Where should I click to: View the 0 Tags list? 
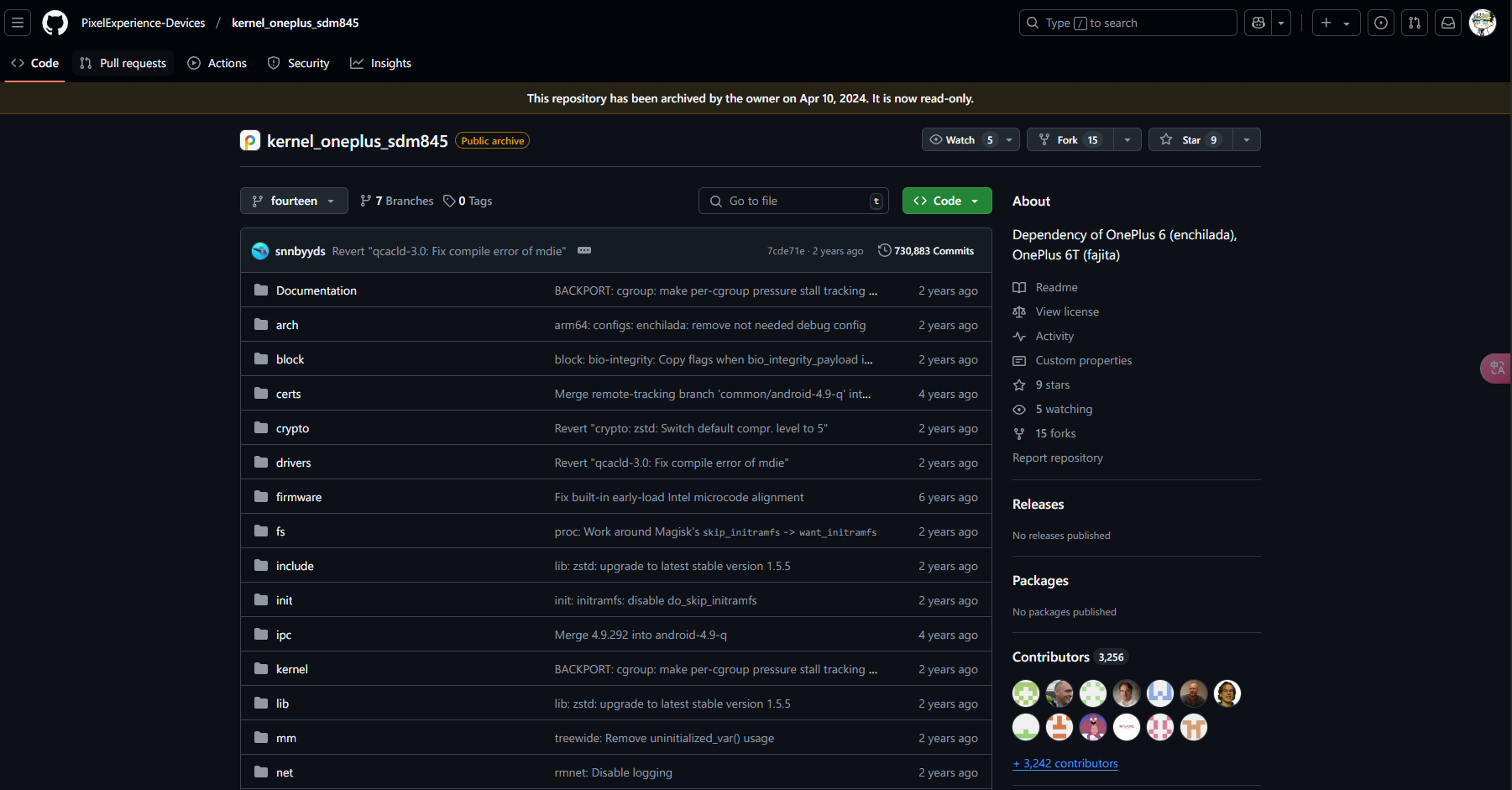pos(468,201)
